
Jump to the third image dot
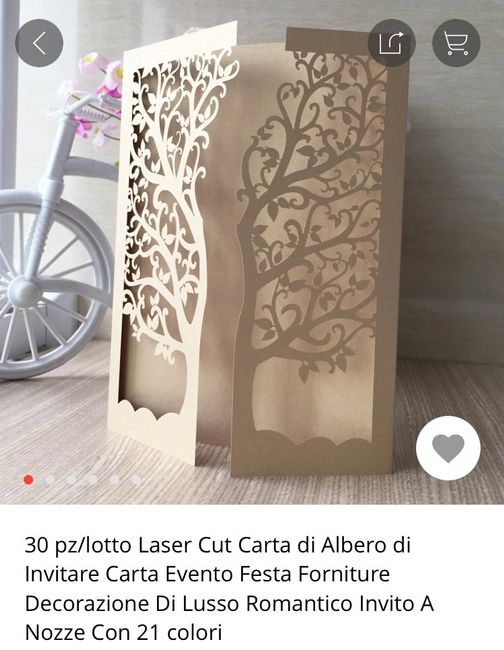(x=71, y=480)
